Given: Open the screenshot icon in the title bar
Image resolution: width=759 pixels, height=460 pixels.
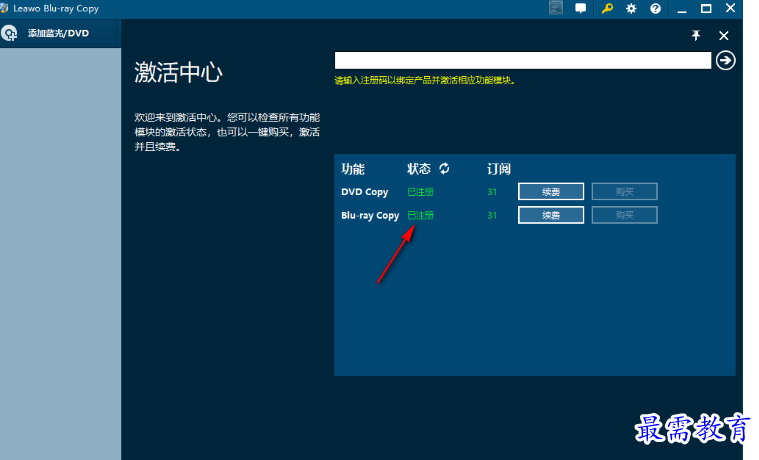Looking at the screenshot, I should (556, 8).
